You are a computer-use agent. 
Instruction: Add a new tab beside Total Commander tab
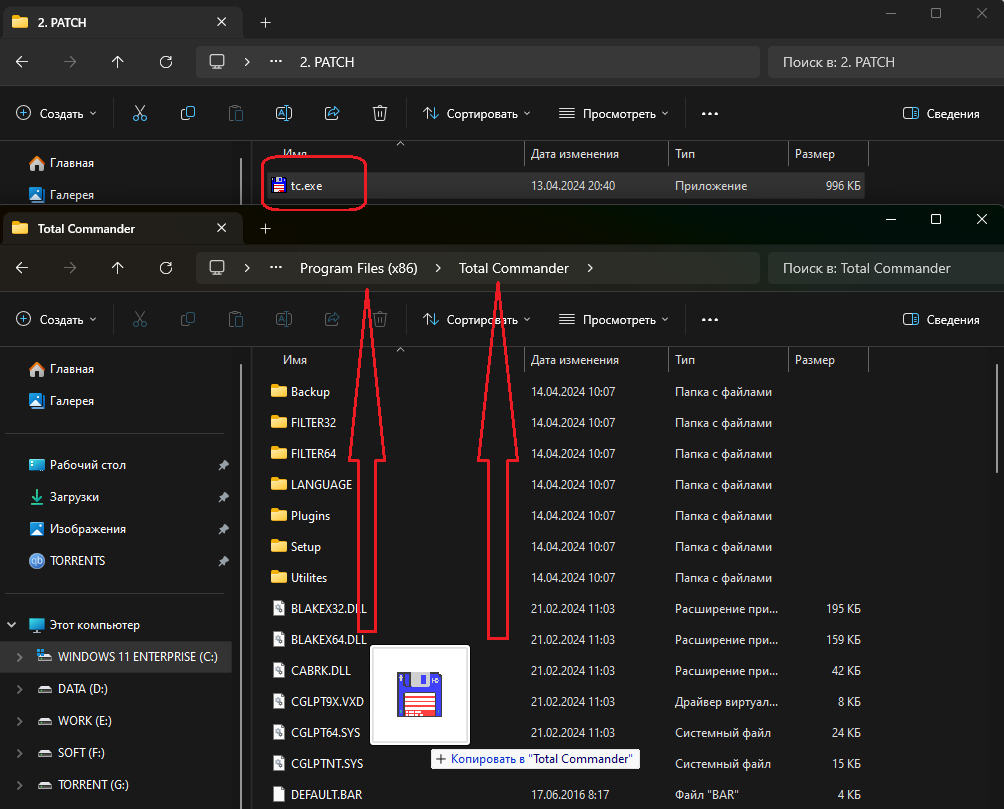pos(265,228)
